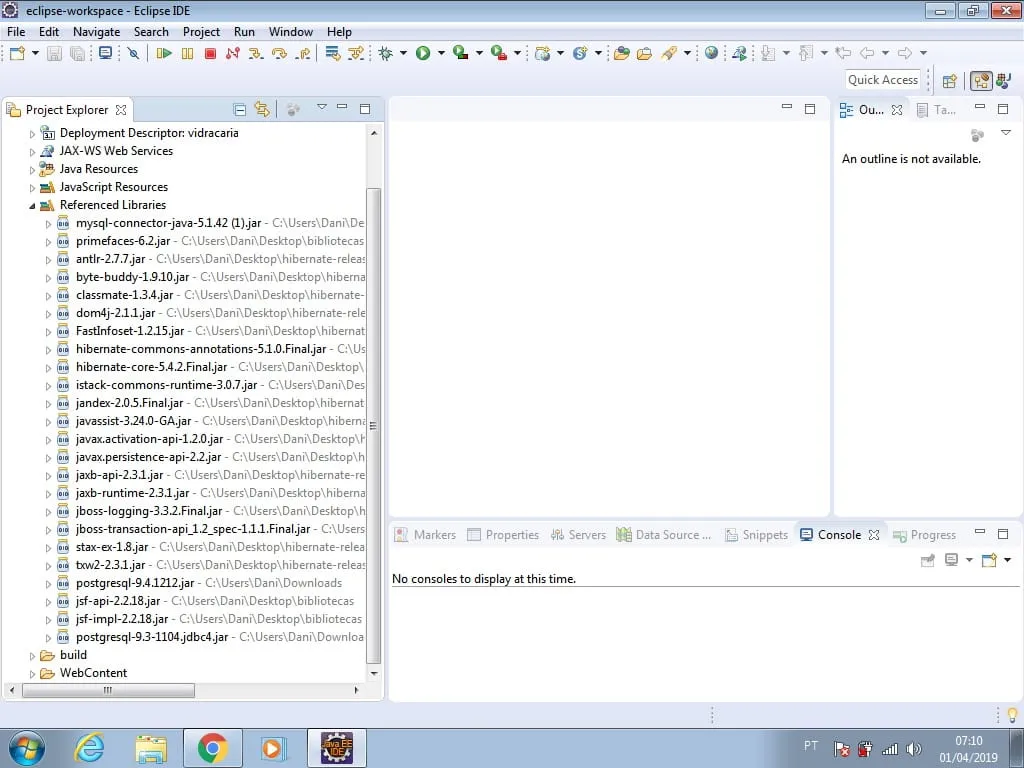Click the Resume debug toolbar icon
Screen dimensions: 1024x768
point(164,54)
